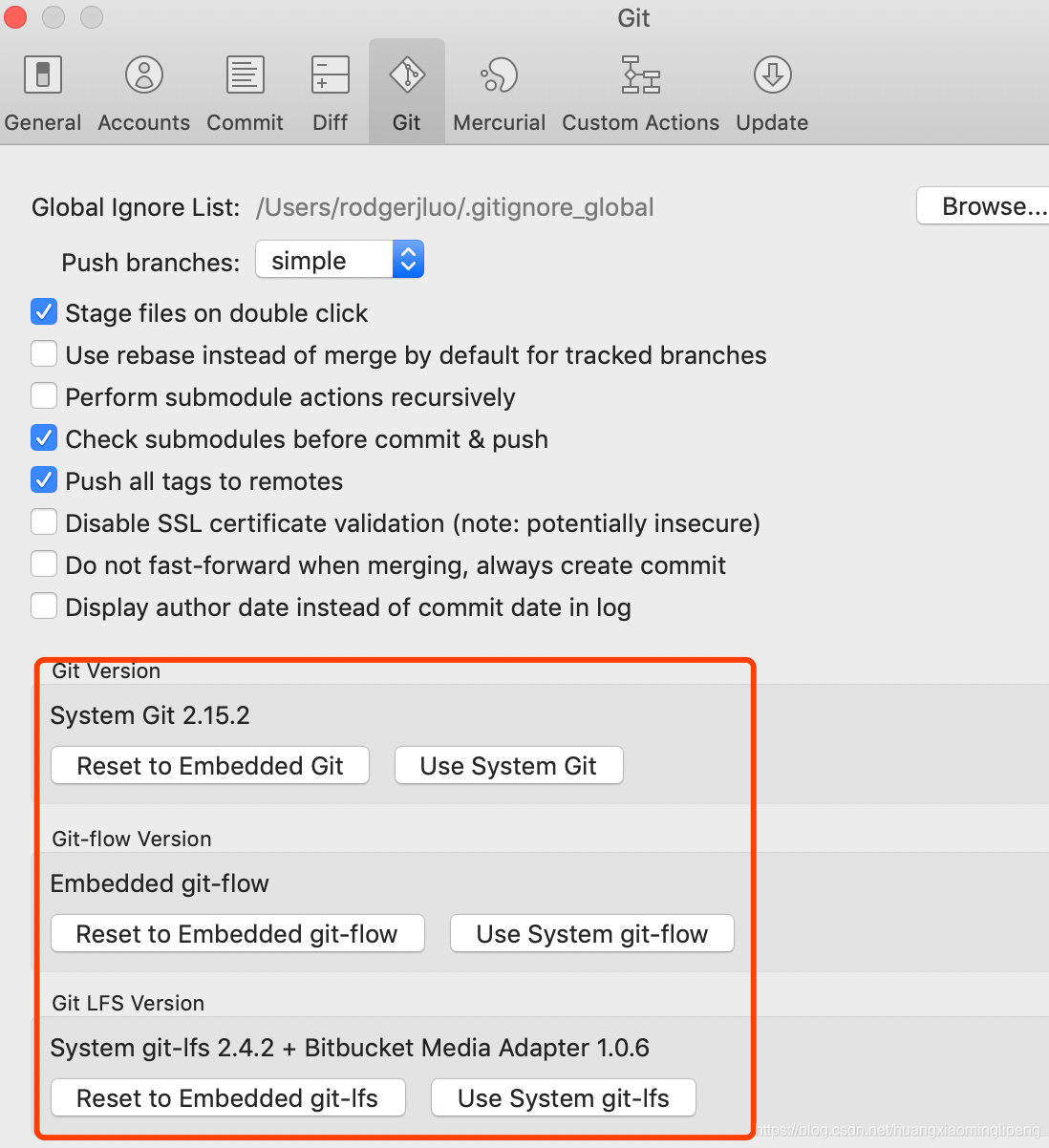Click Use System git-lfs button
This screenshot has height=1148, width=1049.
[563, 1097]
